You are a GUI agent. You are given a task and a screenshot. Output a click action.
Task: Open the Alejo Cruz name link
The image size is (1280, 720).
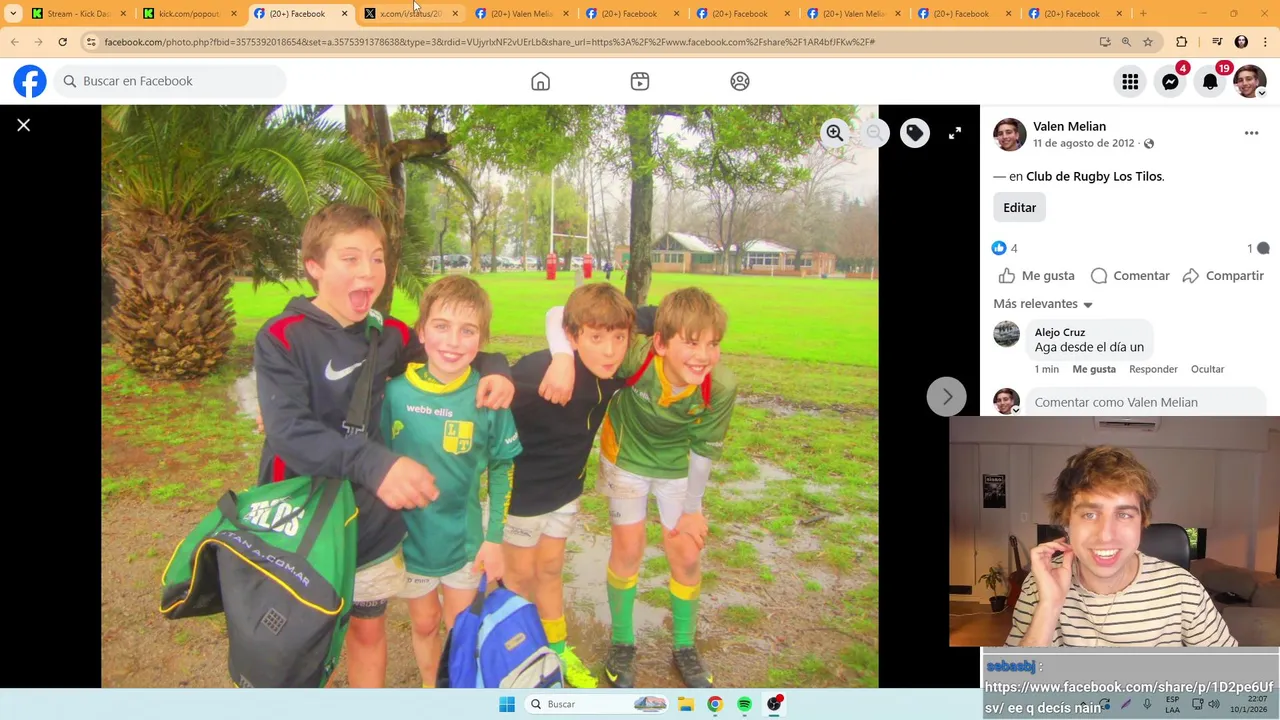[x=1060, y=332]
